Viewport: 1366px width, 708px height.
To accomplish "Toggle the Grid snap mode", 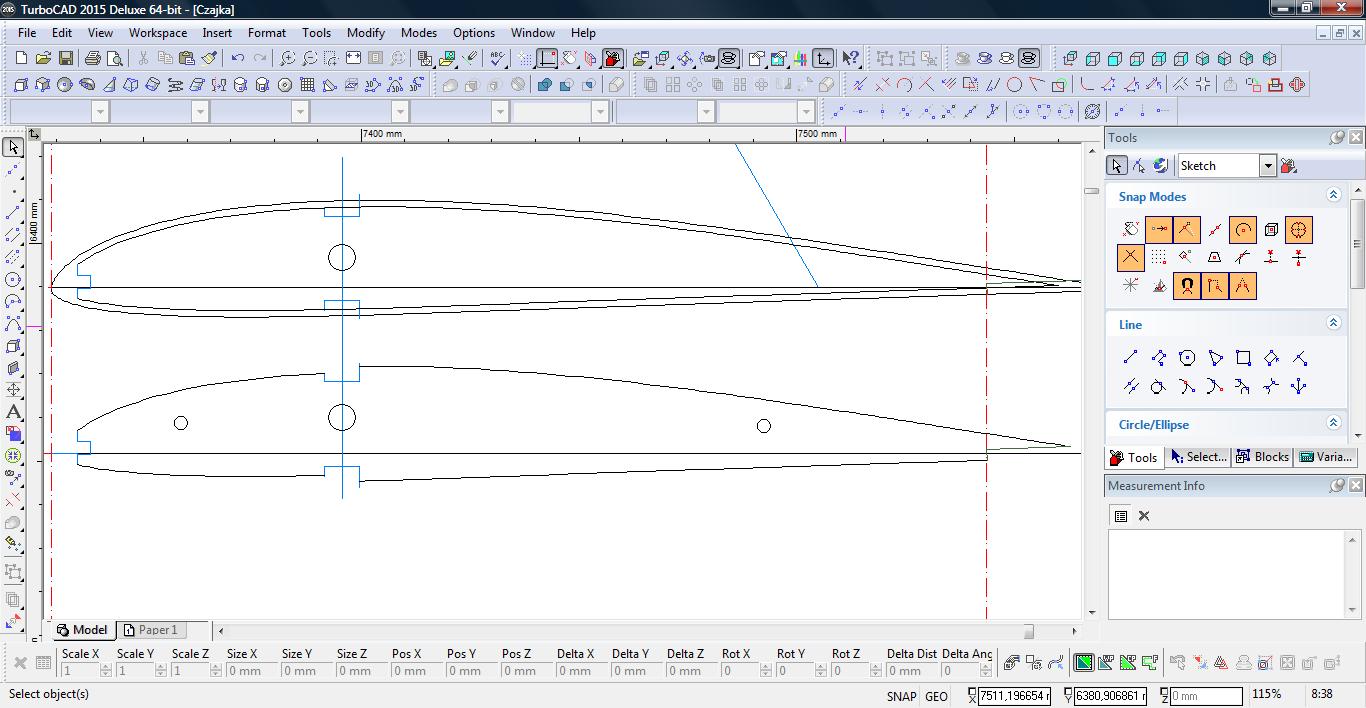I will click(x=1158, y=258).
